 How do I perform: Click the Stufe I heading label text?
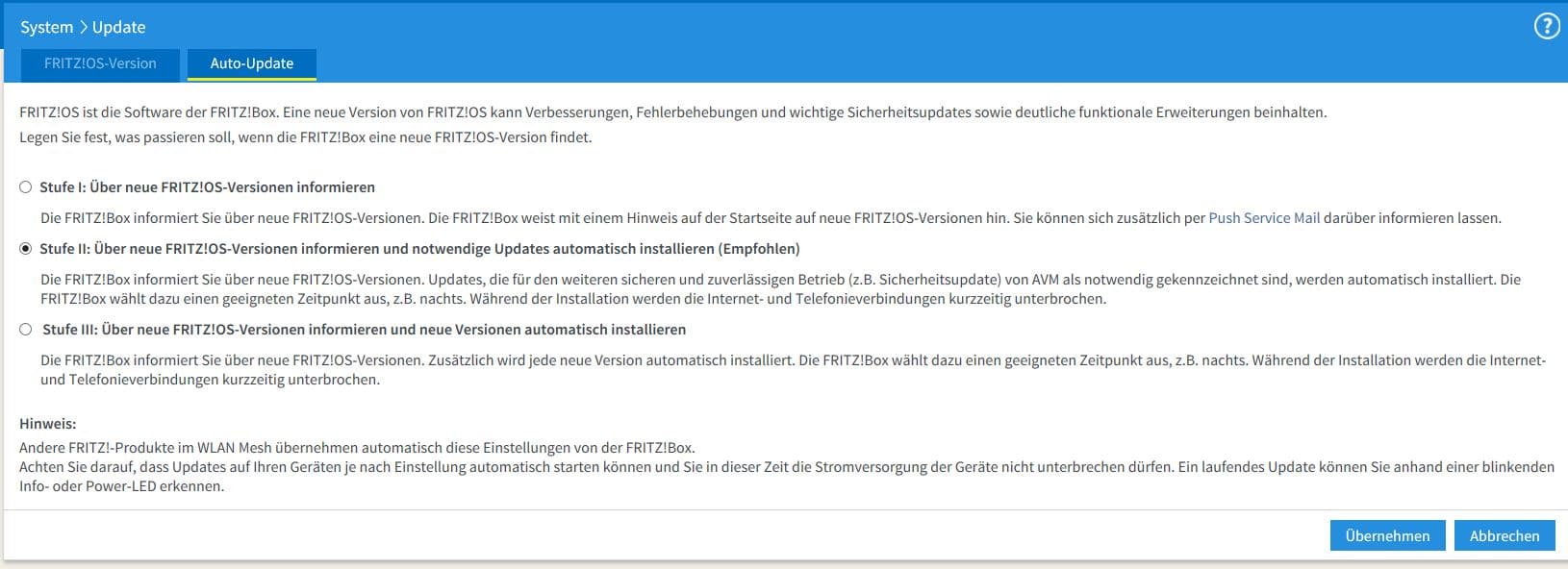[207, 187]
